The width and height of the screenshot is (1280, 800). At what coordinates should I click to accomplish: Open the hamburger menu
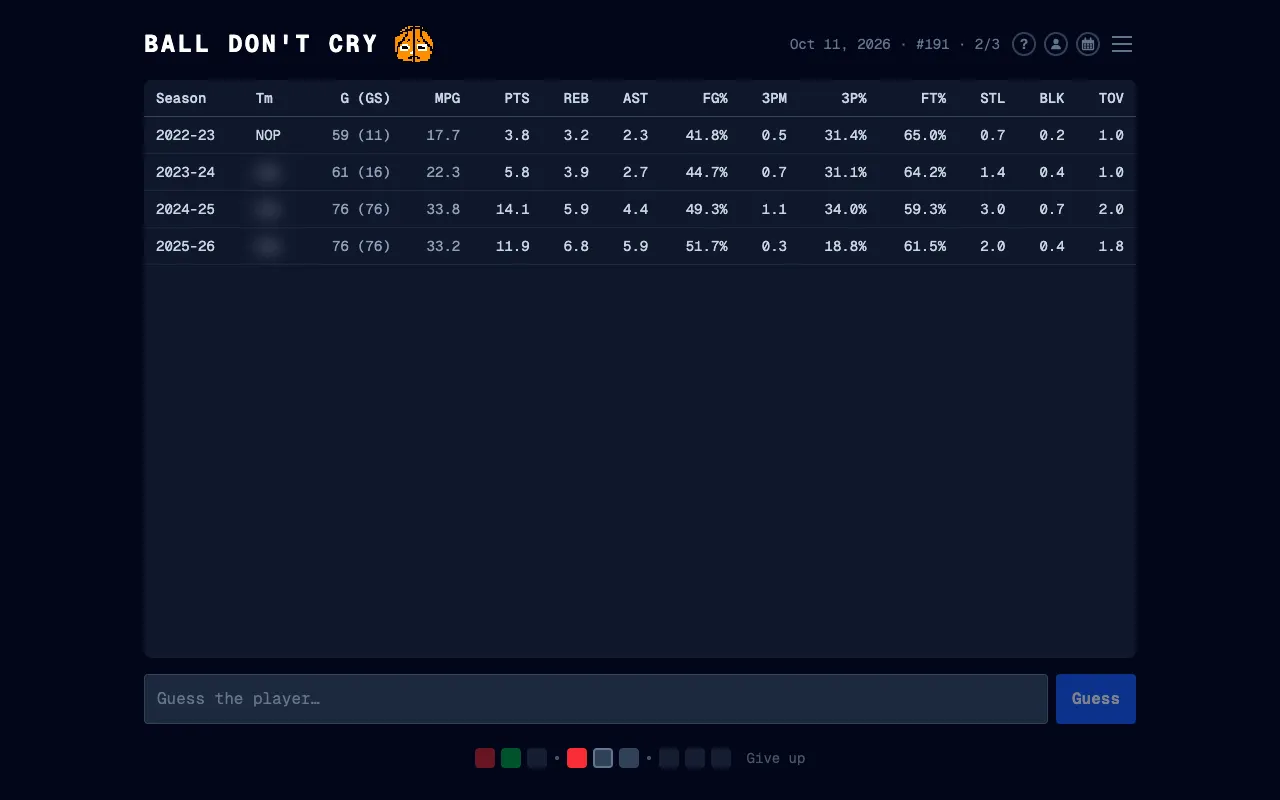1122,44
